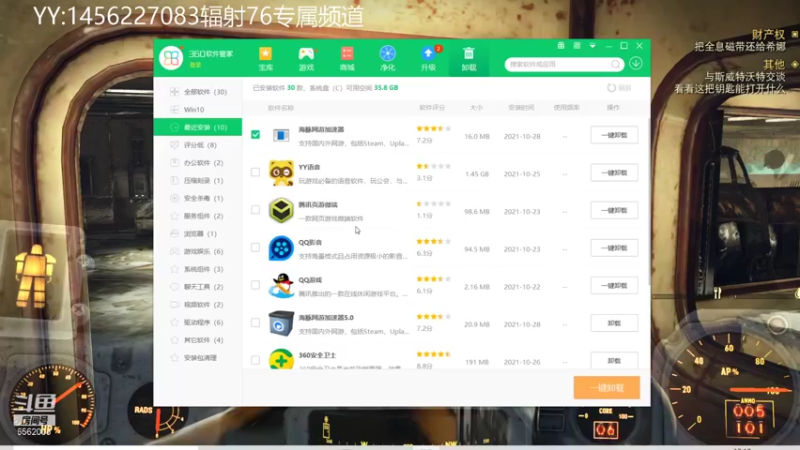Open the 商城 store icon tab
Screen dimensions: 800x450
tap(347, 59)
